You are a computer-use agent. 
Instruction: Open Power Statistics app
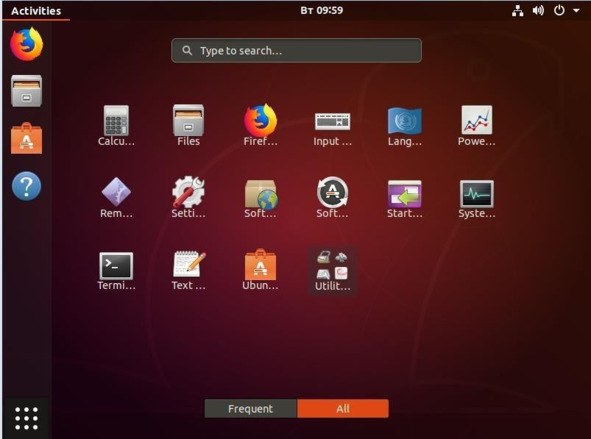[x=476, y=126]
